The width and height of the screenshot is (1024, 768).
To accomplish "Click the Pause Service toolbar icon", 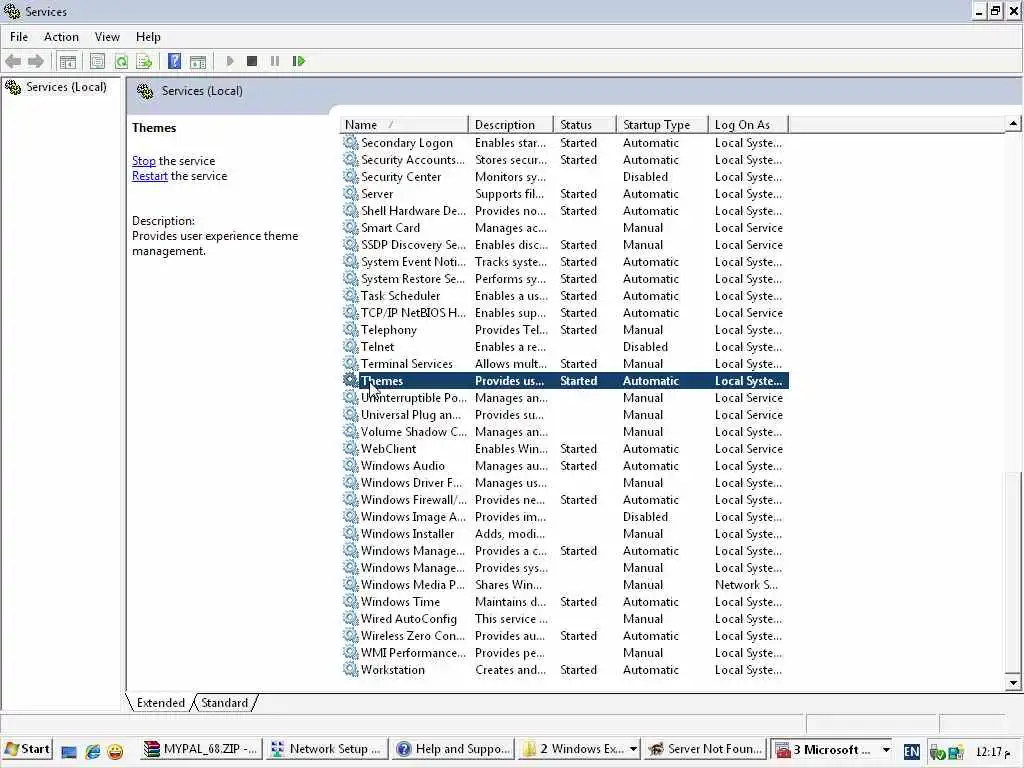I will tap(275, 61).
